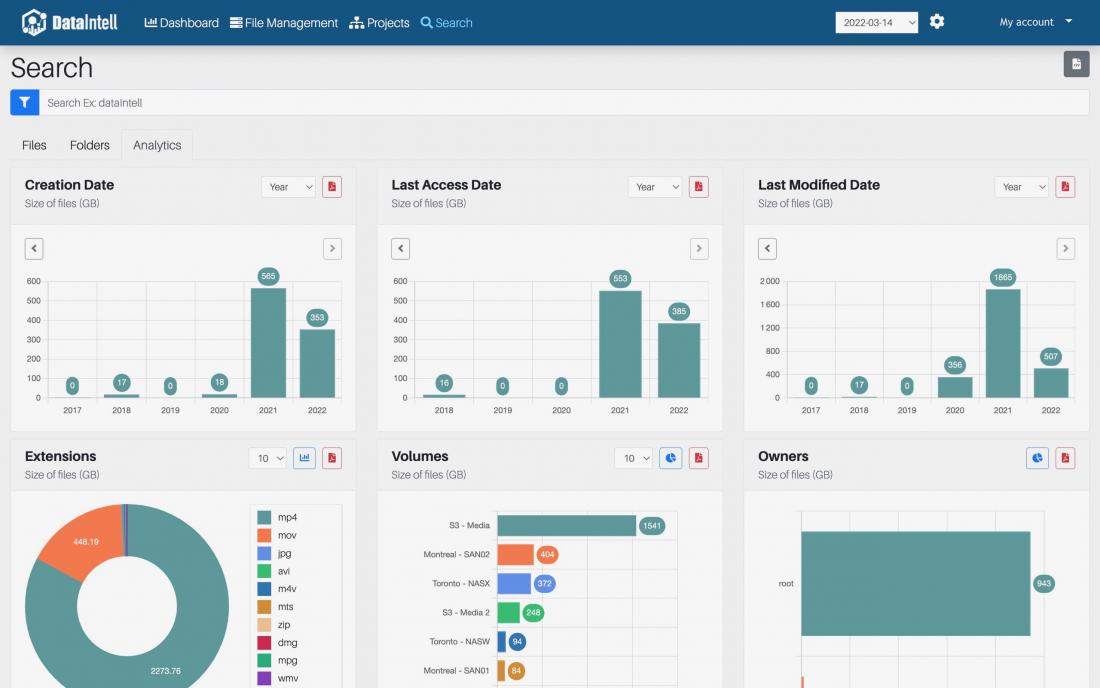Export Creation Date chart as PDF
Image resolution: width=1100 pixels, height=688 pixels.
332,187
